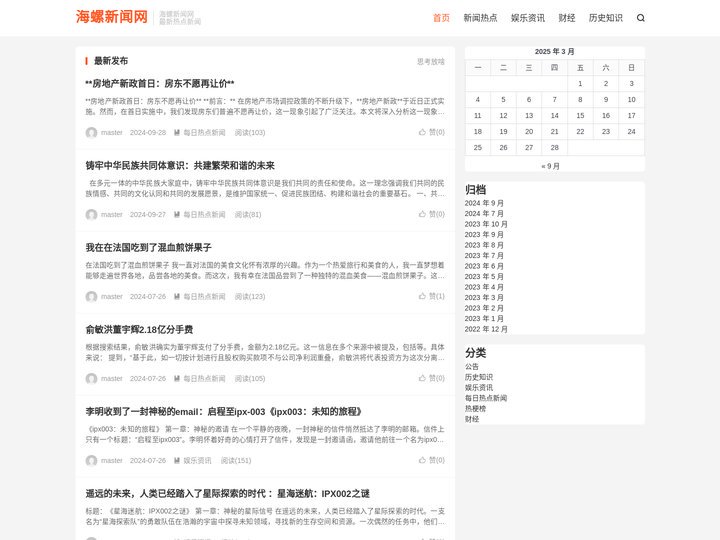Click category icon on 房地产新政 post
This screenshot has height=540, width=720.
(177, 133)
